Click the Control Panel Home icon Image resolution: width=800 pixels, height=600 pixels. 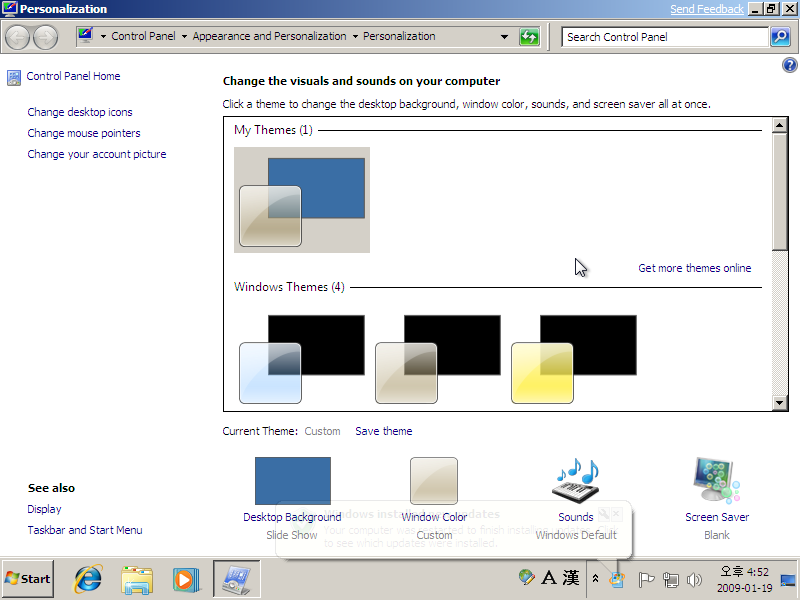pos(14,78)
